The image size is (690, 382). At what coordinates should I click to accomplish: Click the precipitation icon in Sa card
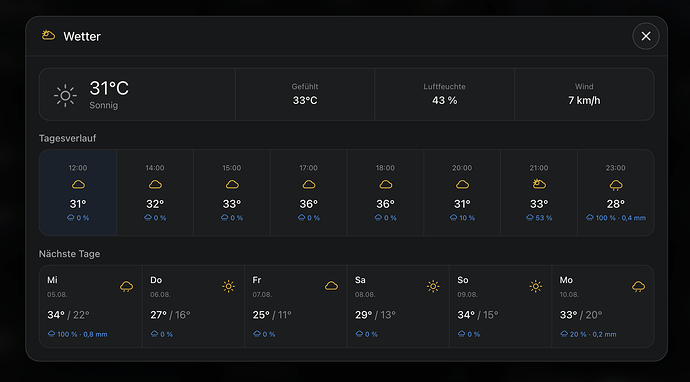359,334
